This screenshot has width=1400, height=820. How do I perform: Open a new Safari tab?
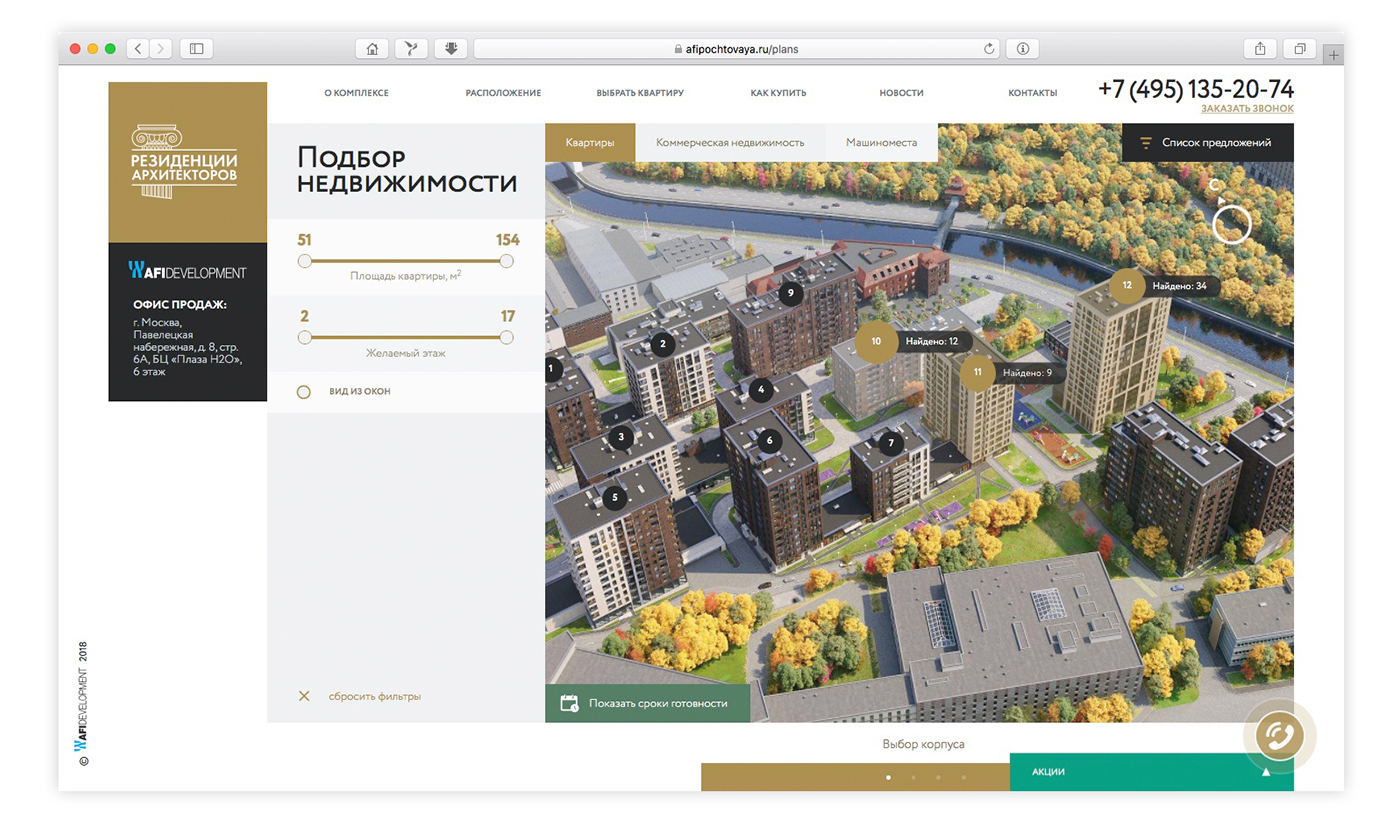1333,53
